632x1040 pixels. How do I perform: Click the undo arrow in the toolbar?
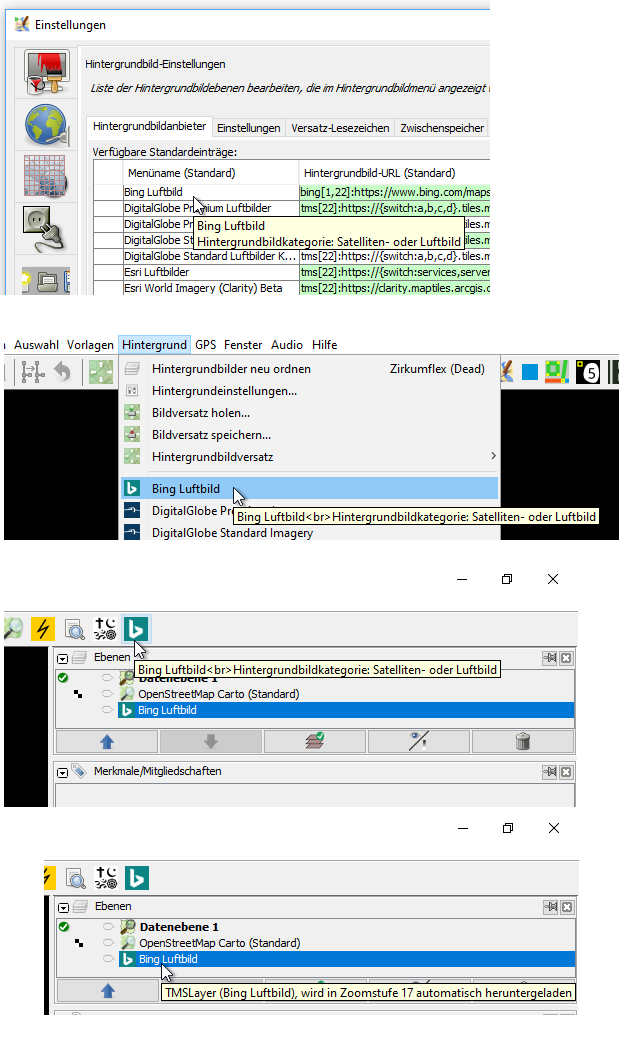coord(62,372)
